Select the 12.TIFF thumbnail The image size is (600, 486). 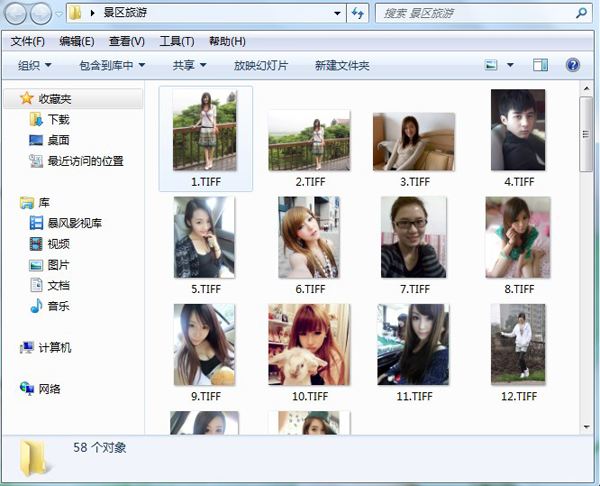pos(518,344)
